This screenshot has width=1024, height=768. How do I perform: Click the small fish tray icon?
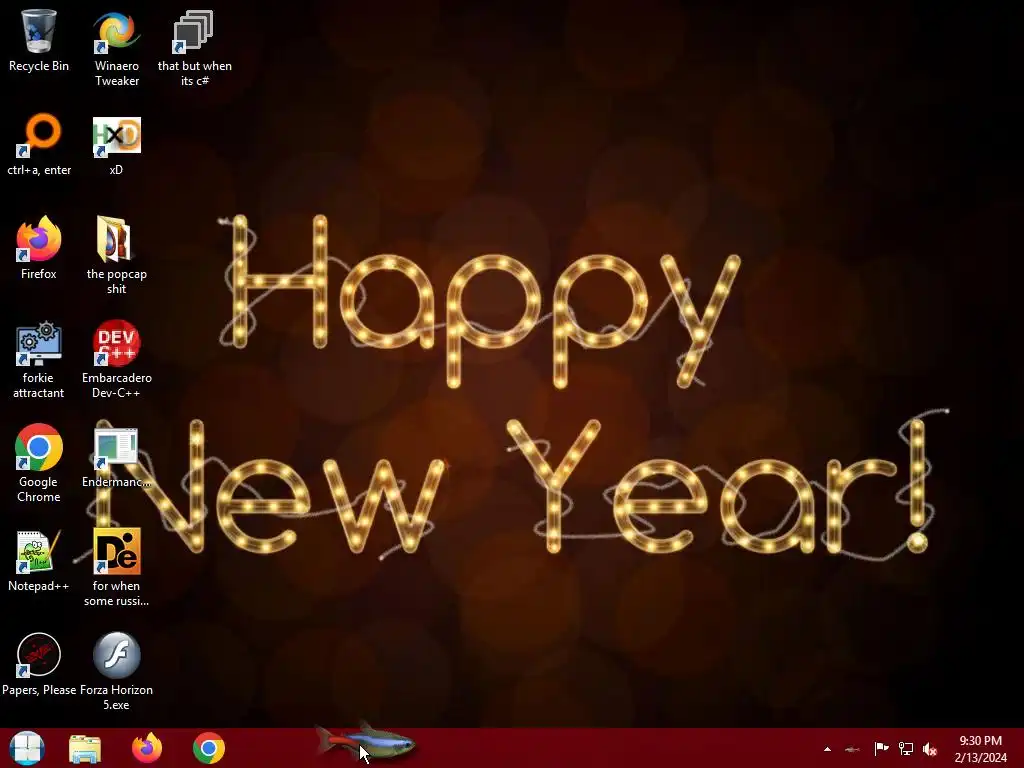(852, 749)
